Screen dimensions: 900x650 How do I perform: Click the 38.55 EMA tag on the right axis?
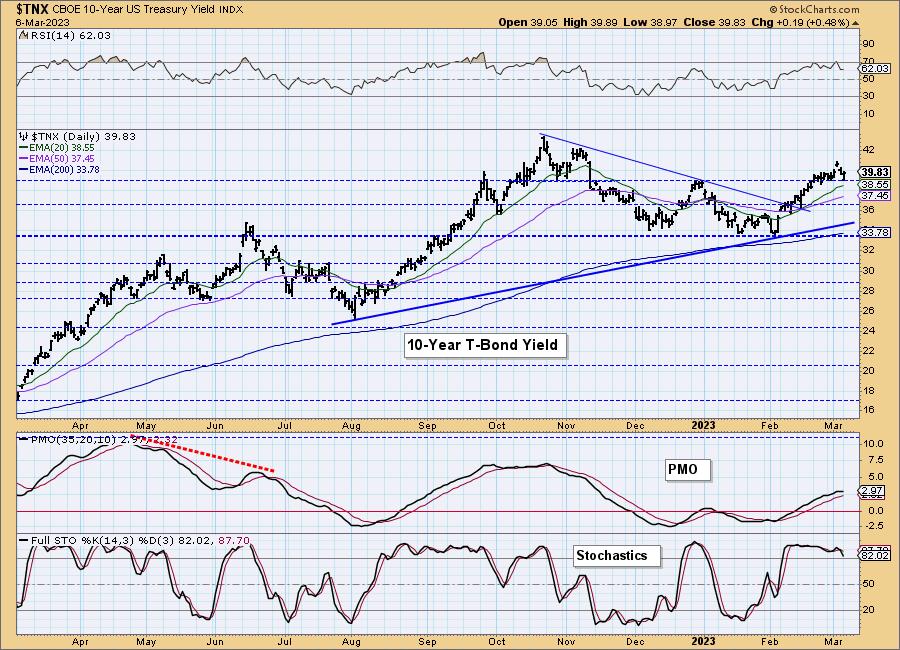click(x=875, y=184)
